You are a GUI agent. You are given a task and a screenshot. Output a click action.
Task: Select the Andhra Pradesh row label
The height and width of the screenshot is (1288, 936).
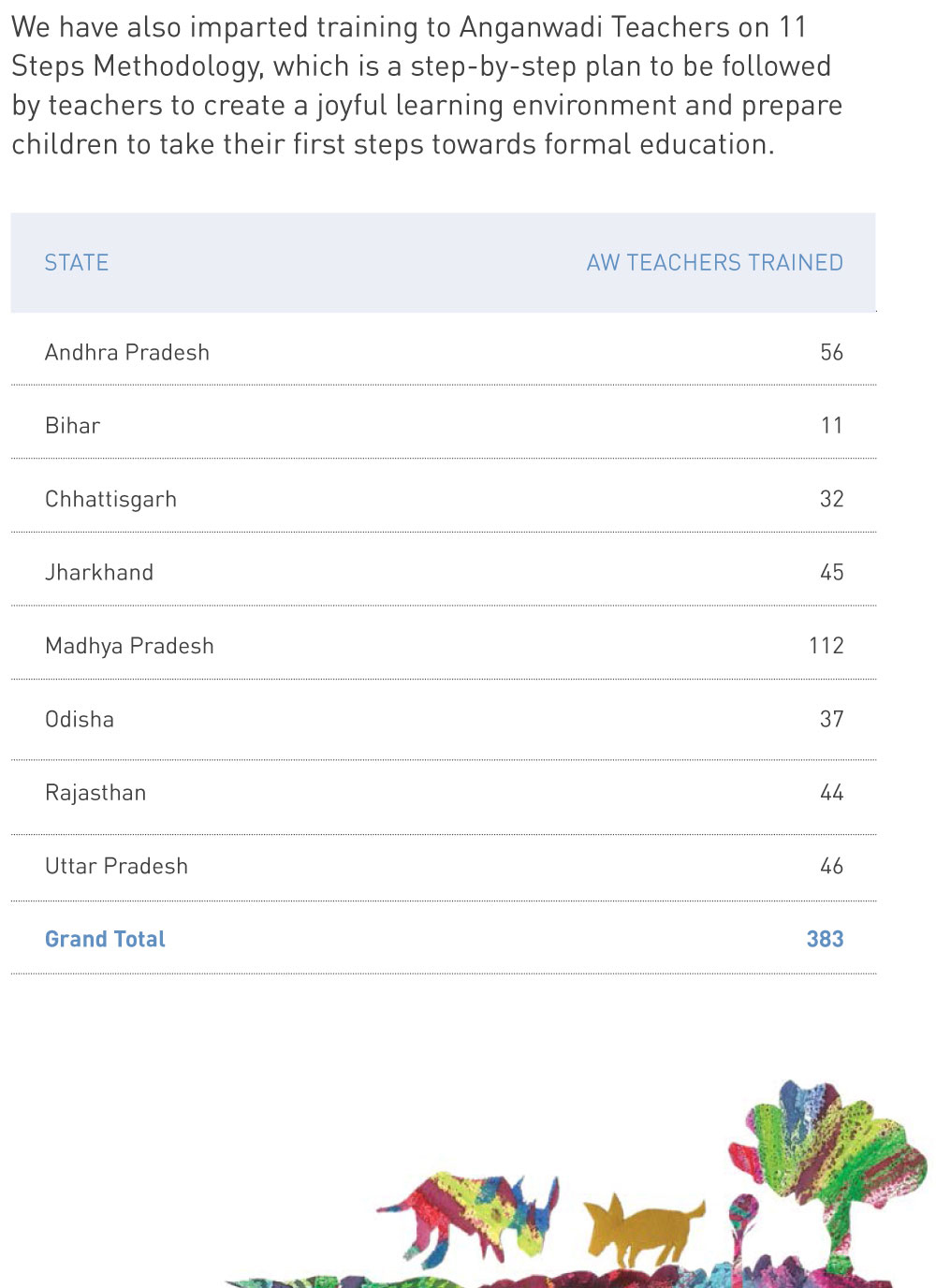click(x=127, y=353)
